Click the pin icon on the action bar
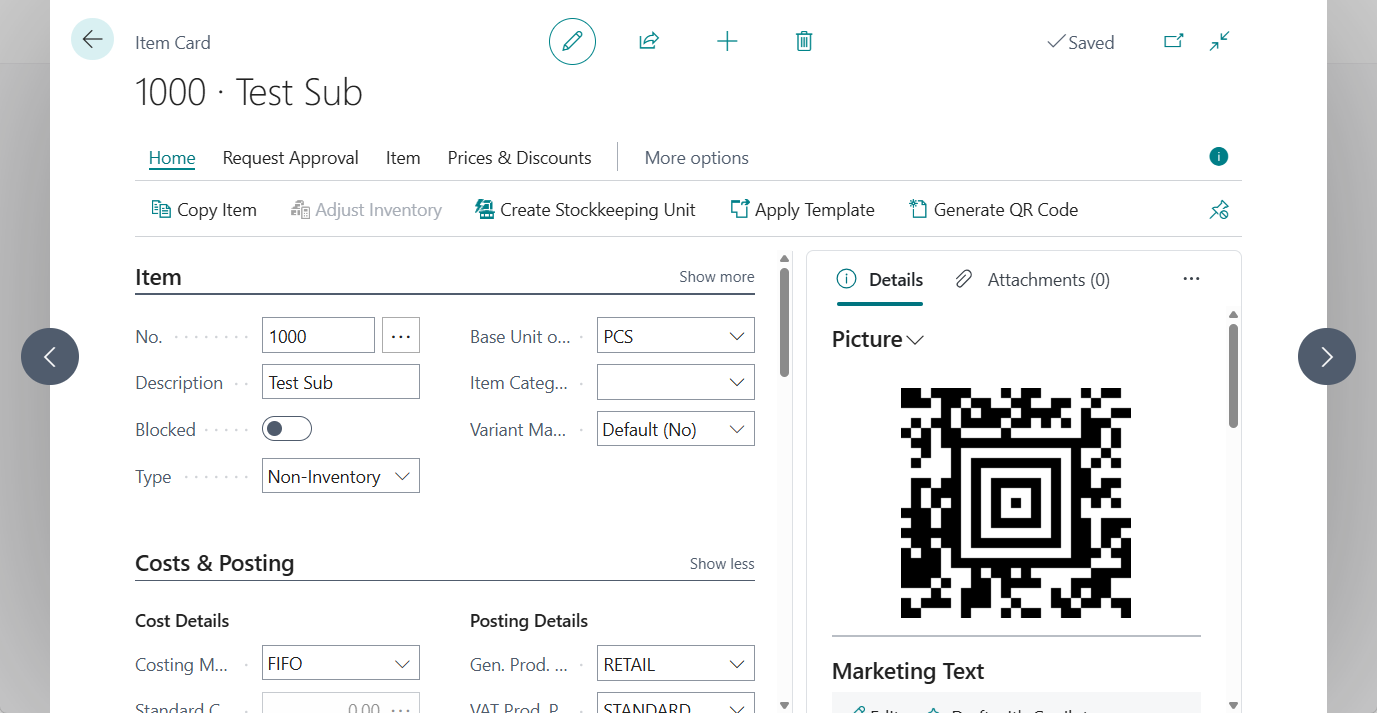The width and height of the screenshot is (1377, 713). (x=1219, y=209)
